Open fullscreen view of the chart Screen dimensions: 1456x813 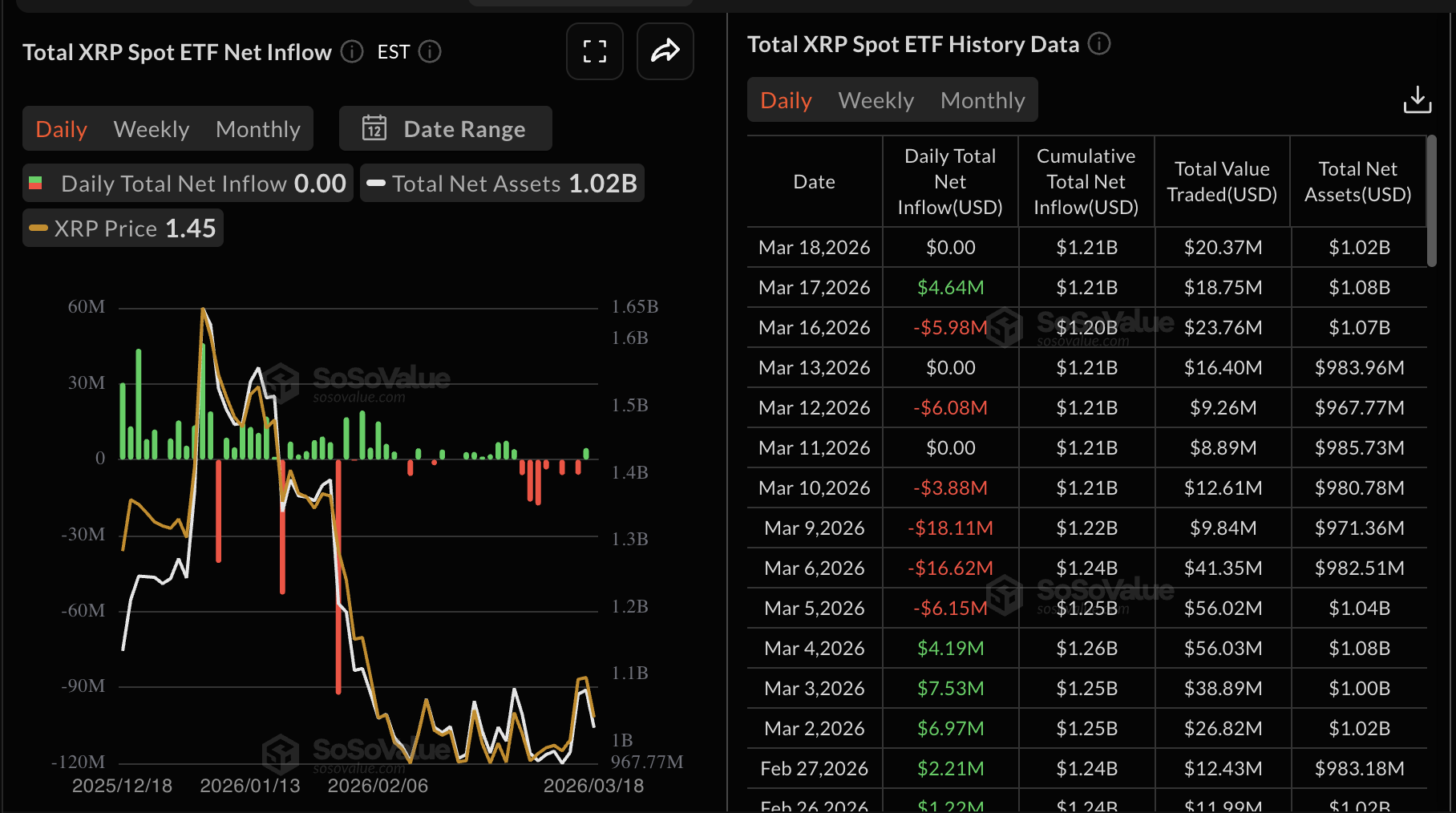[x=594, y=52]
